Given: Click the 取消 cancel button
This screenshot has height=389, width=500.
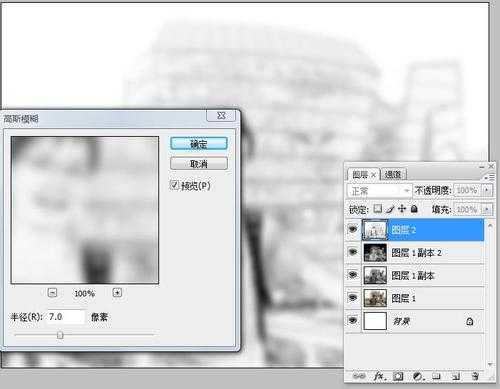Looking at the screenshot, I should point(199,164).
